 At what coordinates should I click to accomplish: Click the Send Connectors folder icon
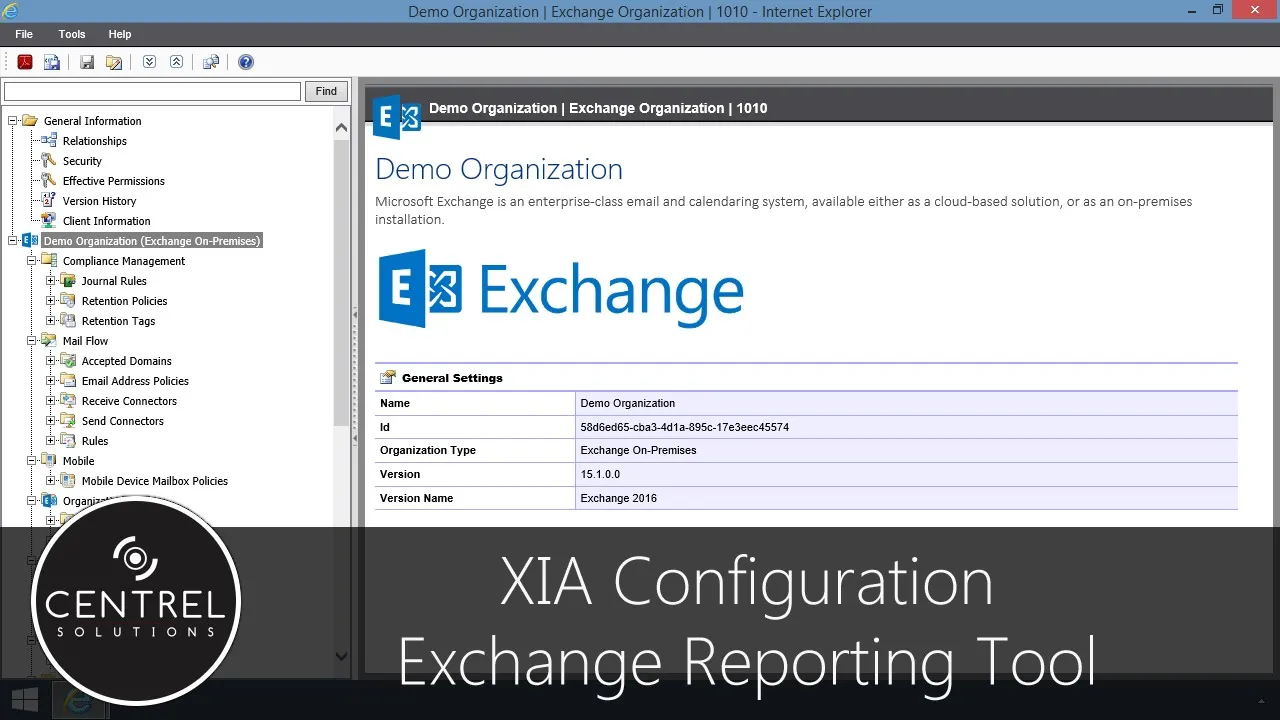click(68, 421)
